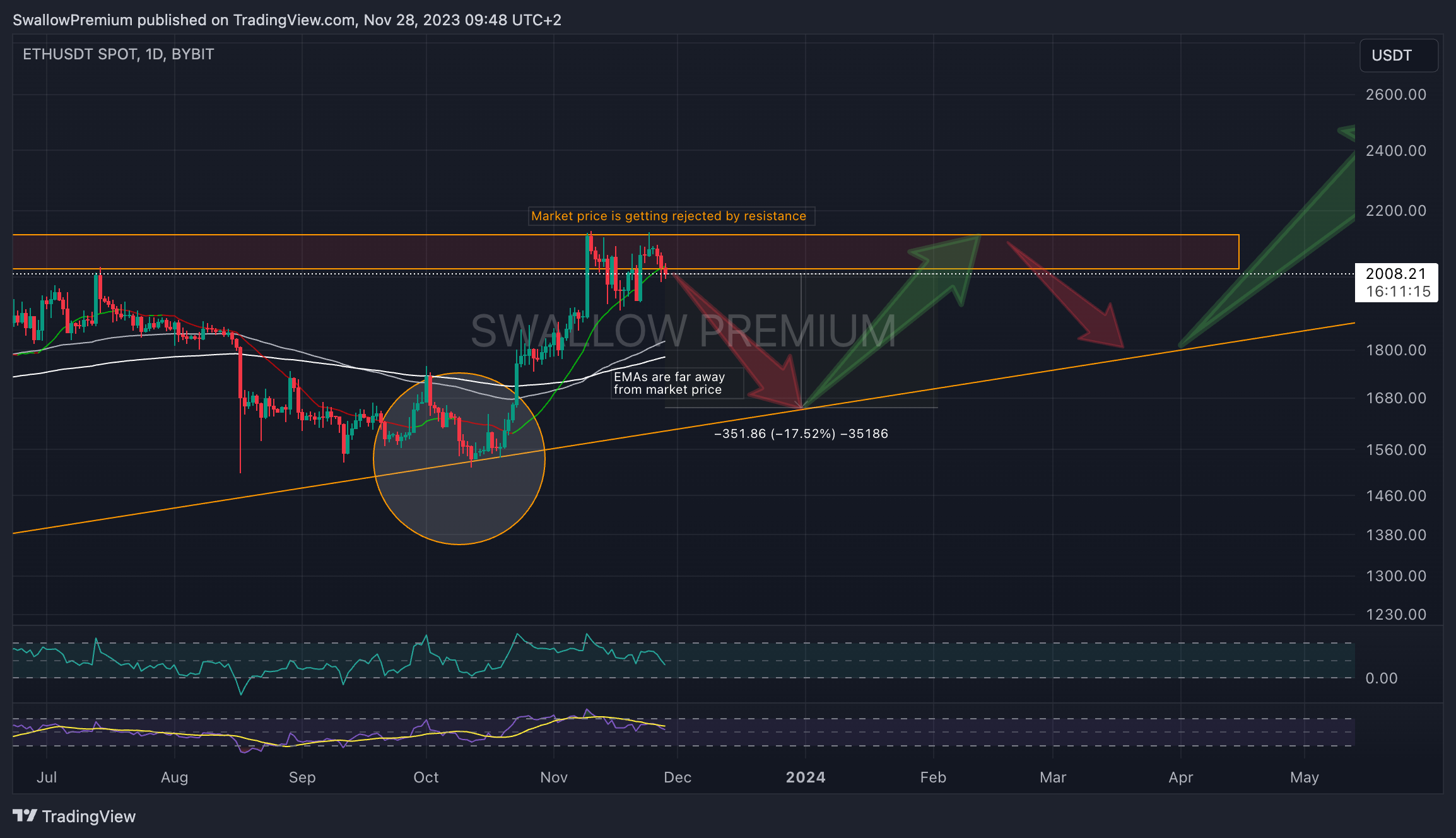1456x838 pixels.
Task: Click the 1460.00 price axis label
Action: [x=1395, y=496]
